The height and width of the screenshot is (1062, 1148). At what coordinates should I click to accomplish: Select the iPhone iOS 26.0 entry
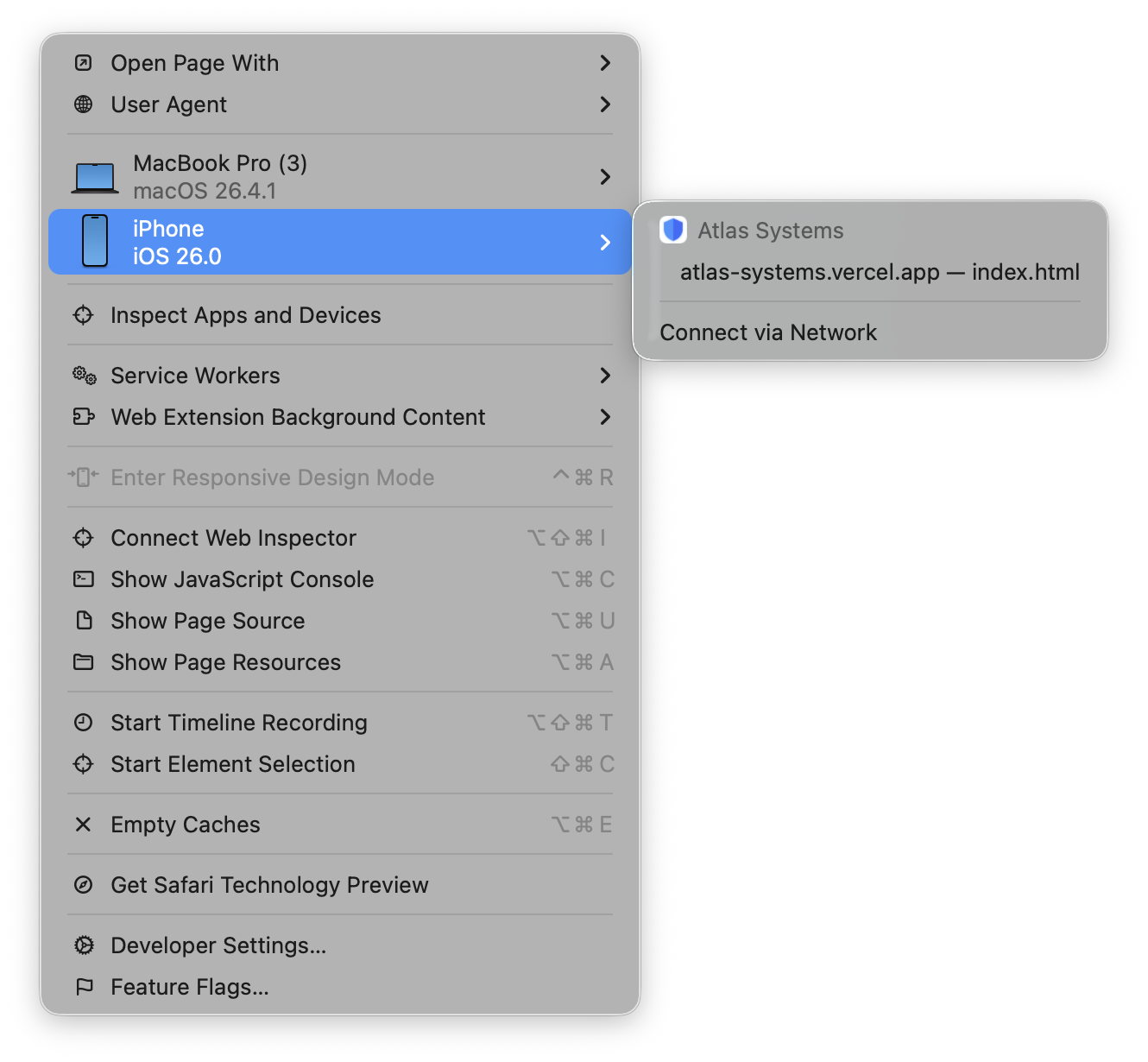pos(340,242)
